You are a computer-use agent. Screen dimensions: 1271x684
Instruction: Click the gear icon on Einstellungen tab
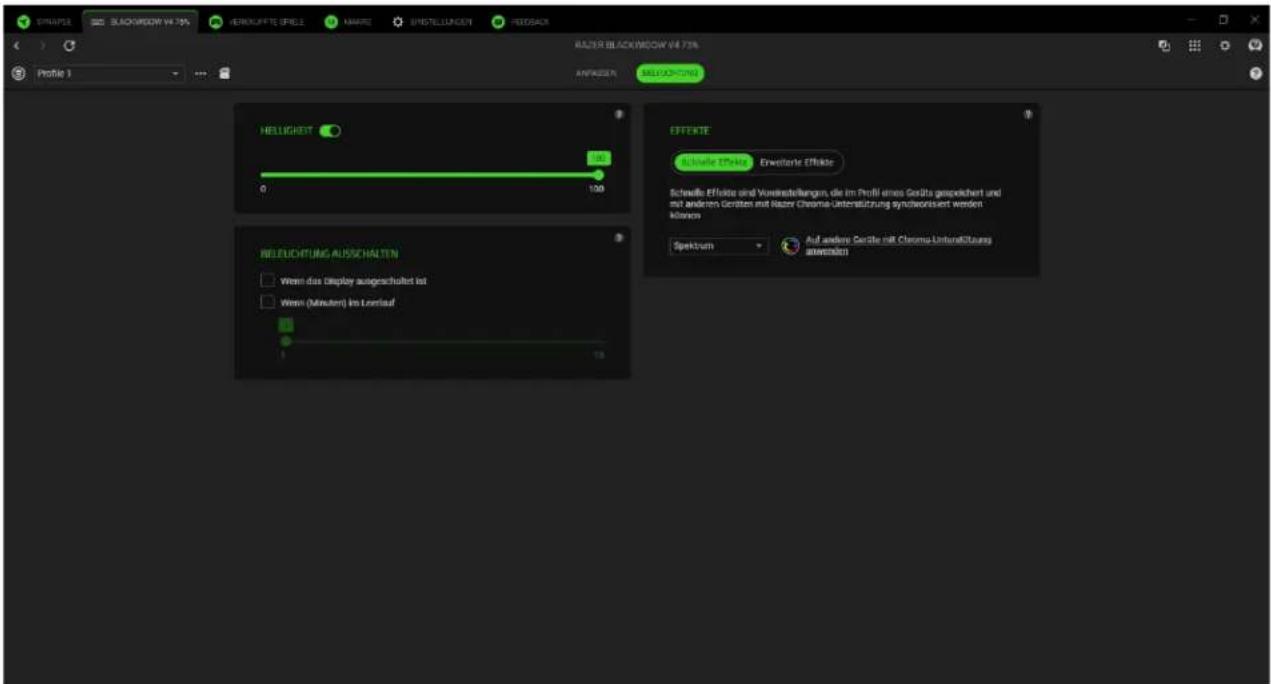398,21
